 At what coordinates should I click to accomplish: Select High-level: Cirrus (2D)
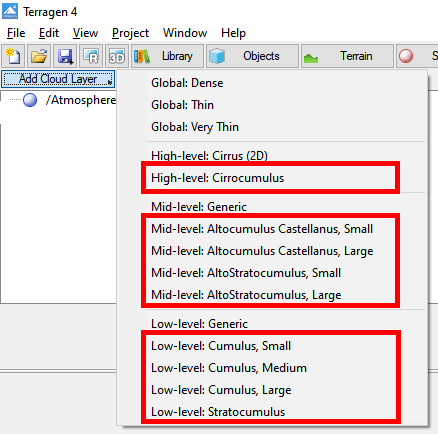click(272, 156)
